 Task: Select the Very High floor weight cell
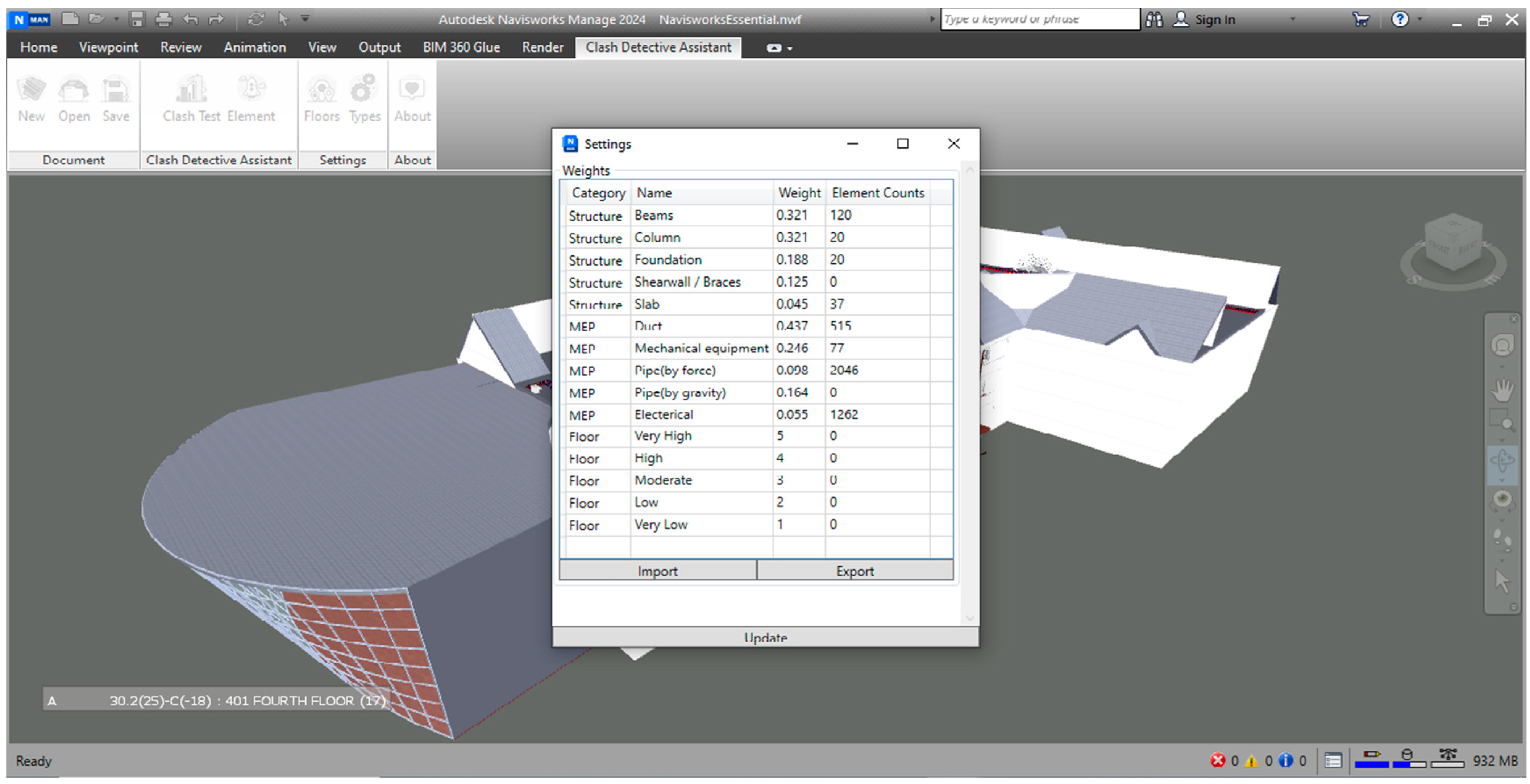pyautogui.click(x=799, y=436)
